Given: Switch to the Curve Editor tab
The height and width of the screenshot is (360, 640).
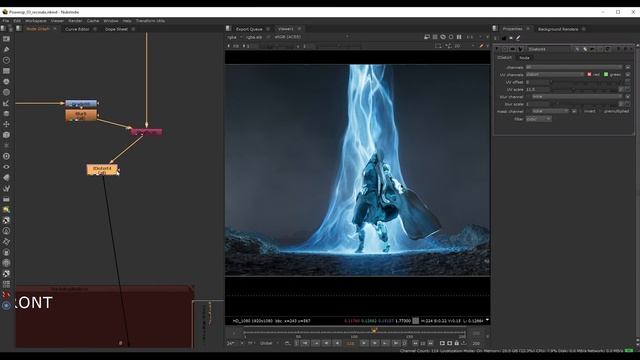Looking at the screenshot, I should pos(77,29).
